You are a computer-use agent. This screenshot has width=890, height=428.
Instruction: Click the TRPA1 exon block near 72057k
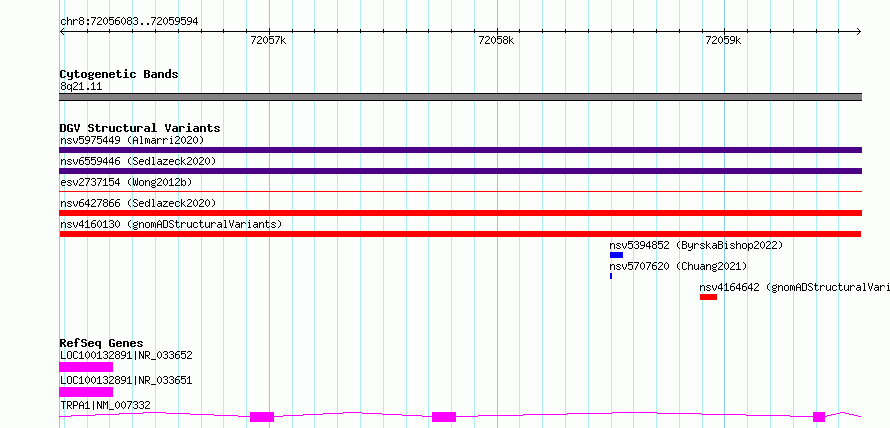tap(262, 417)
